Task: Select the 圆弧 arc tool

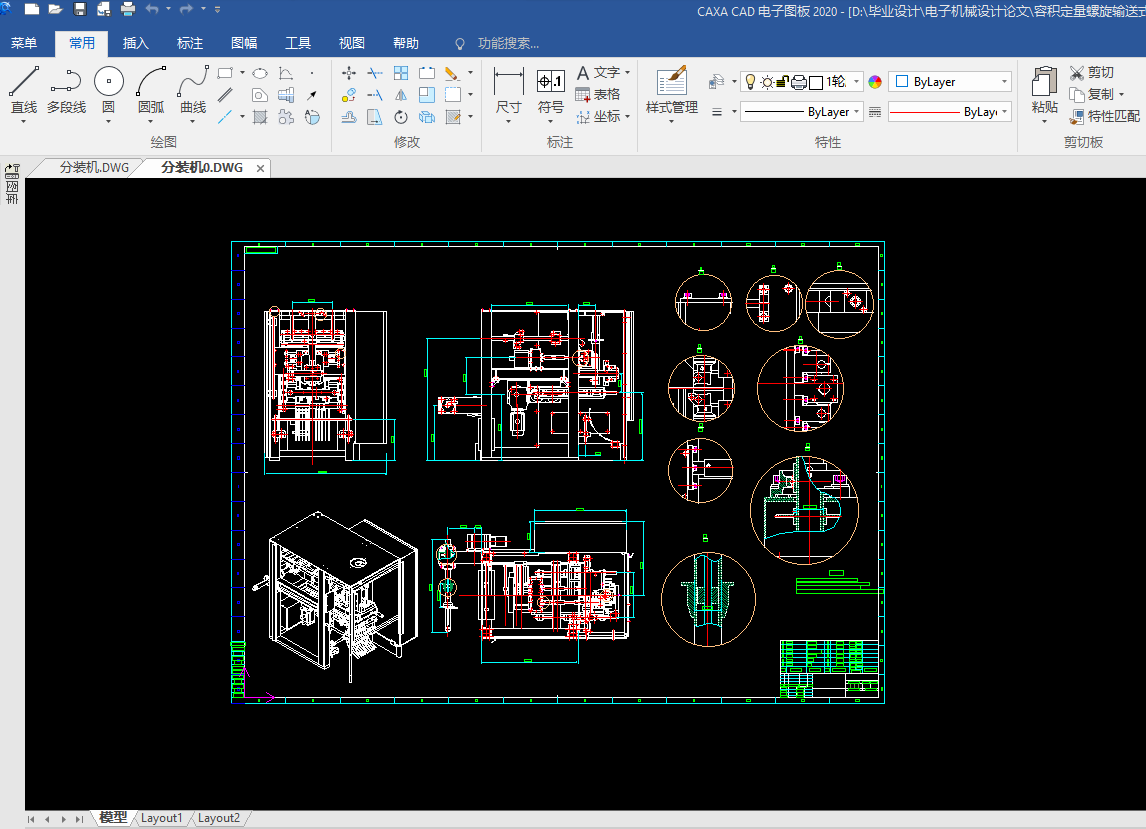Action: pos(151,89)
